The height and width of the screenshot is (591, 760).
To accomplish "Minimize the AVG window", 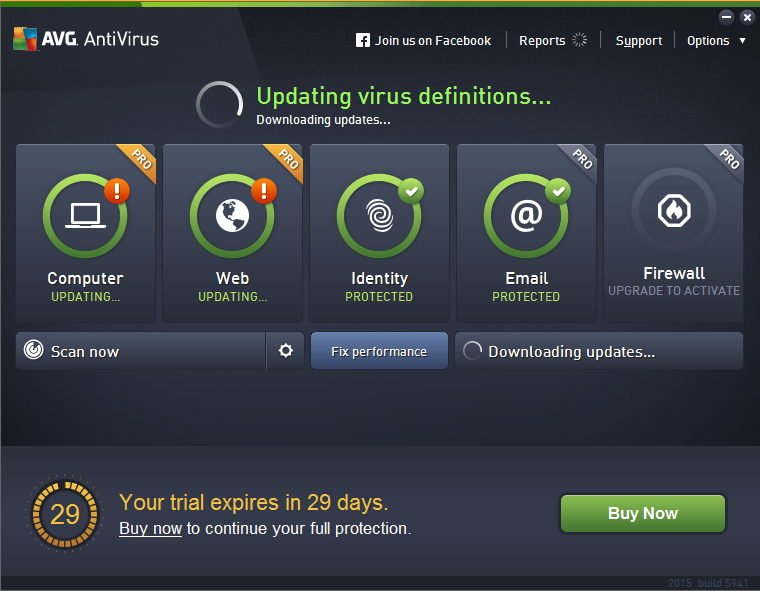I will tap(726, 17).
